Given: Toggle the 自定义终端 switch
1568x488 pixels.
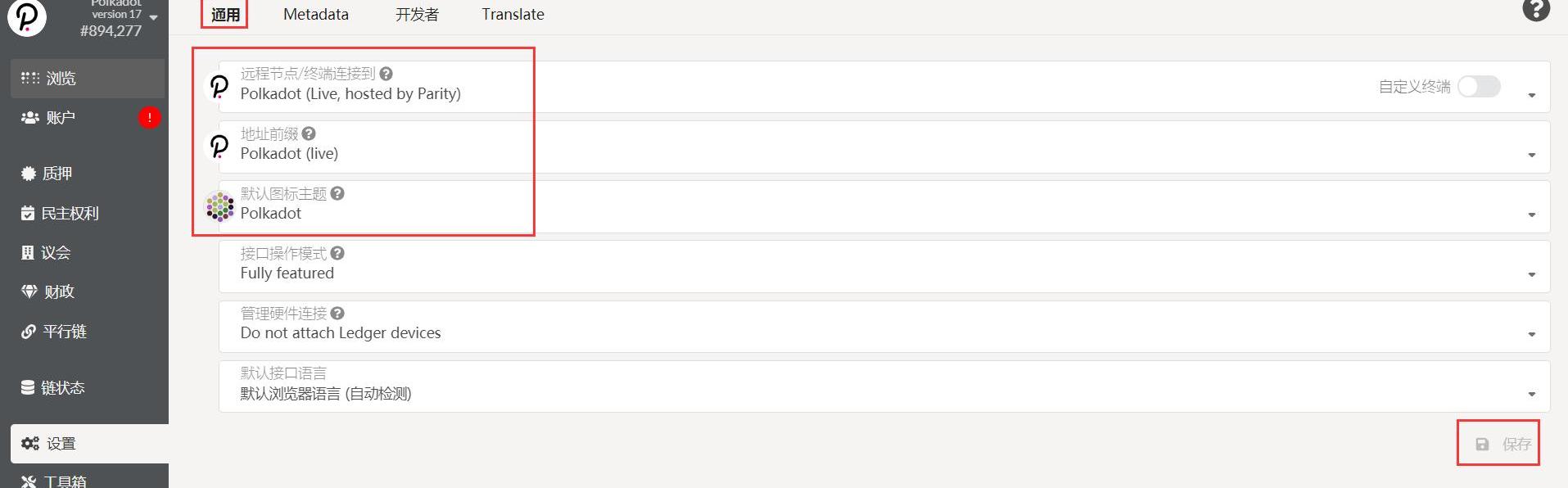Looking at the screenshot, I should click(1479, 86).
